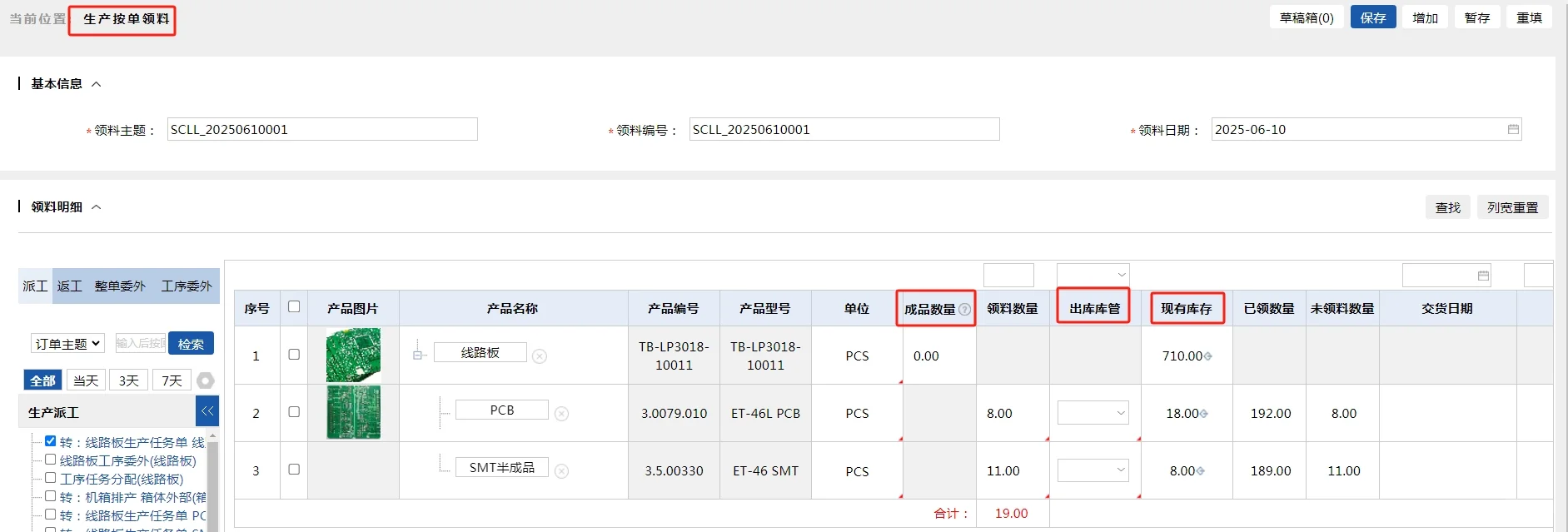The image size is (1568, 532).
Task: Open calendar icon in batch 交货日期 field
Action: tap(1483, 276)
